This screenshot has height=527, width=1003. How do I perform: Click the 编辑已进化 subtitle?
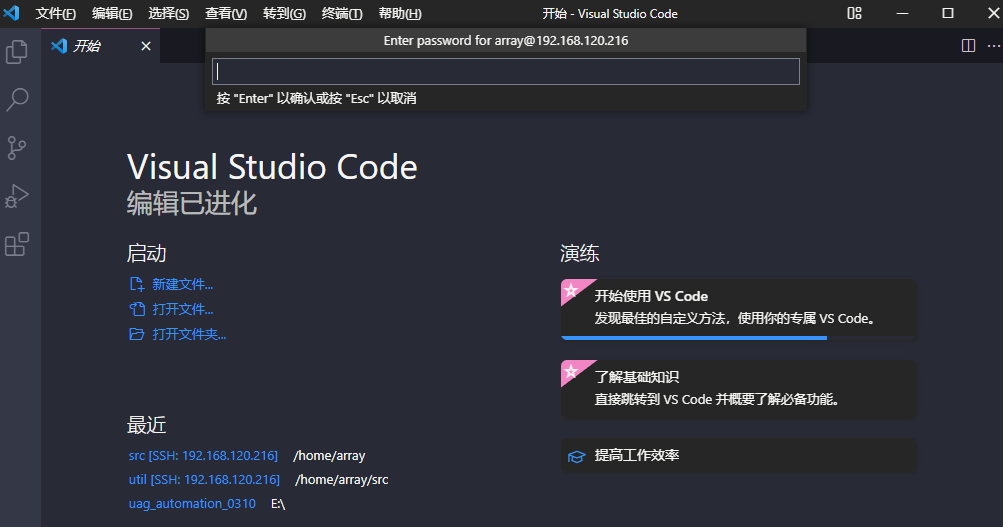192,203
